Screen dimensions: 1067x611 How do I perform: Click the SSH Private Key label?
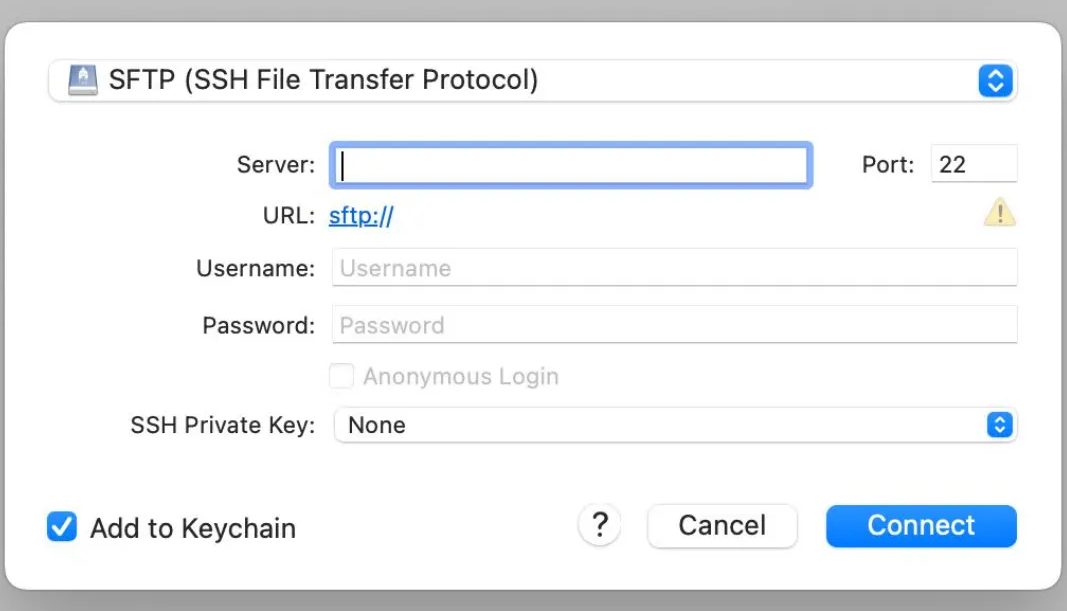[222, 425]
